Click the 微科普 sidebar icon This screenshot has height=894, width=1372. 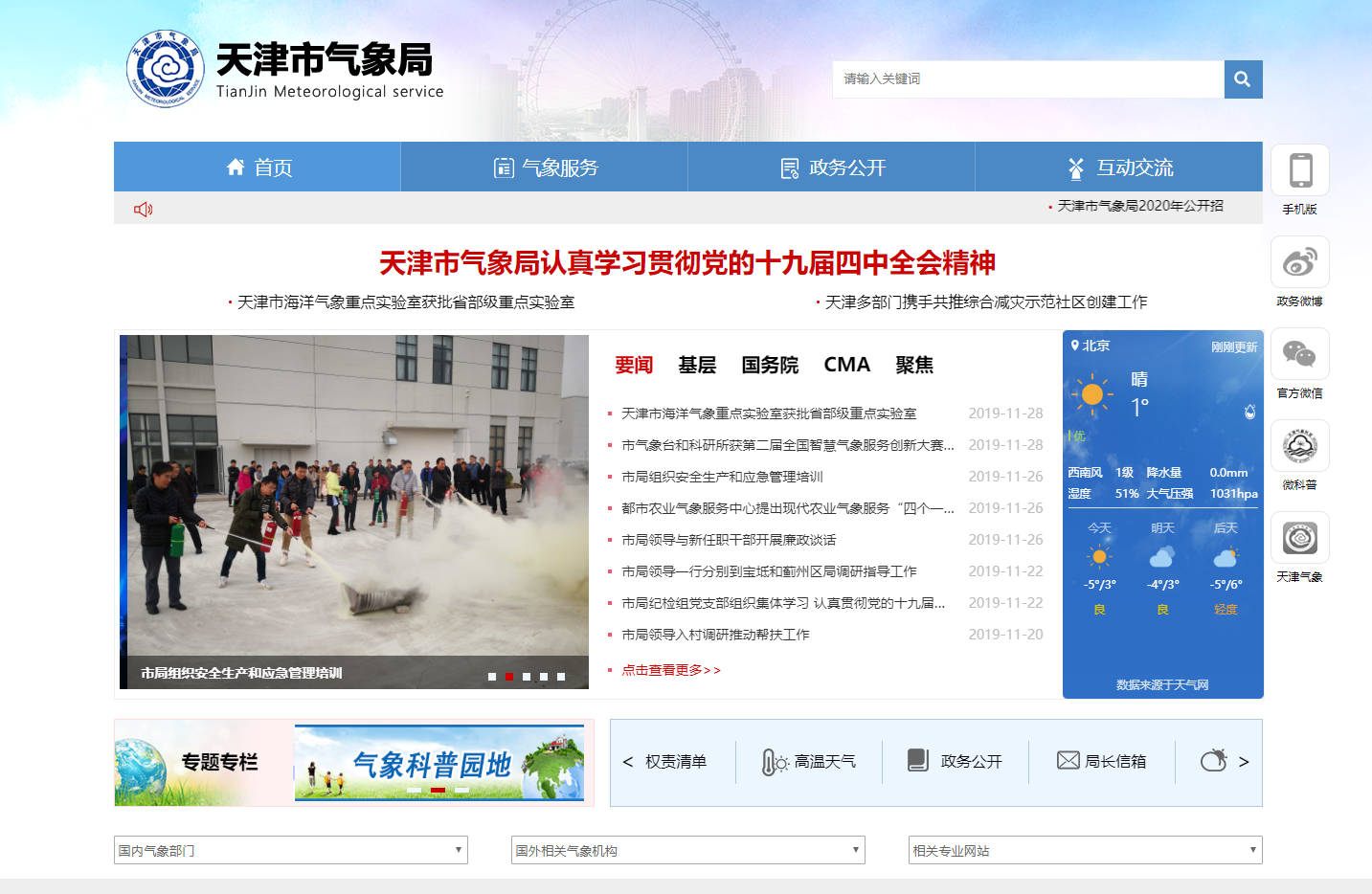coord(1299,446)
